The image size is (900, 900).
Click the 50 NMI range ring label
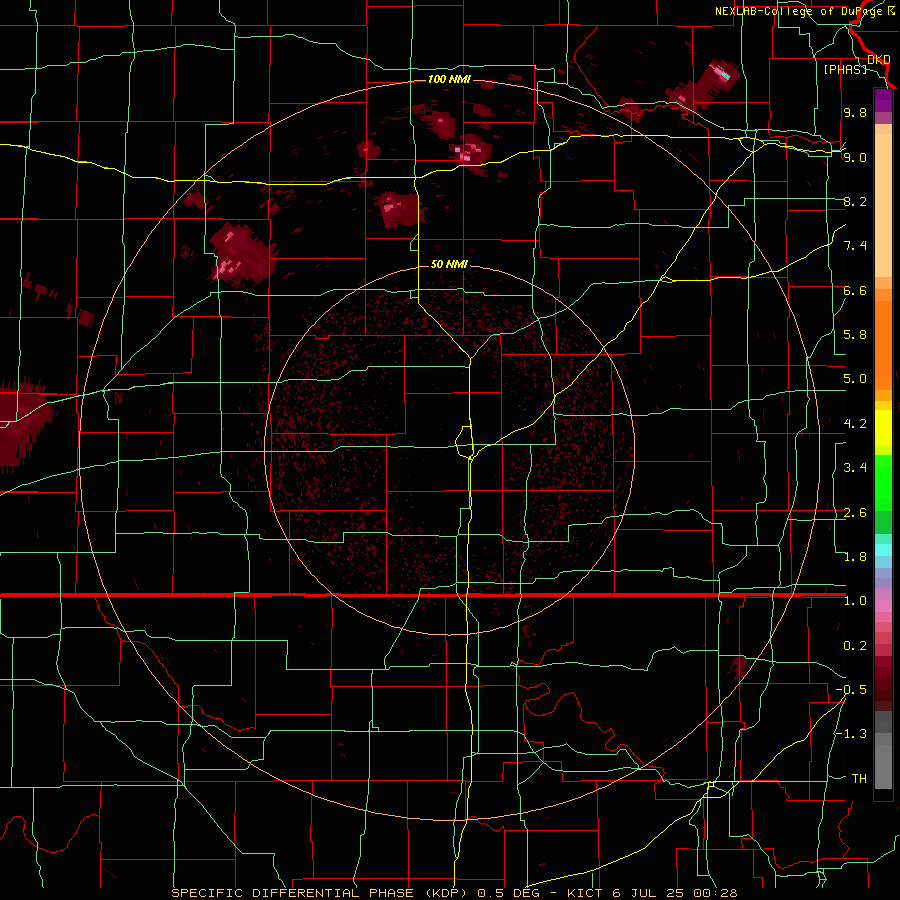click(x=449, y=264)
